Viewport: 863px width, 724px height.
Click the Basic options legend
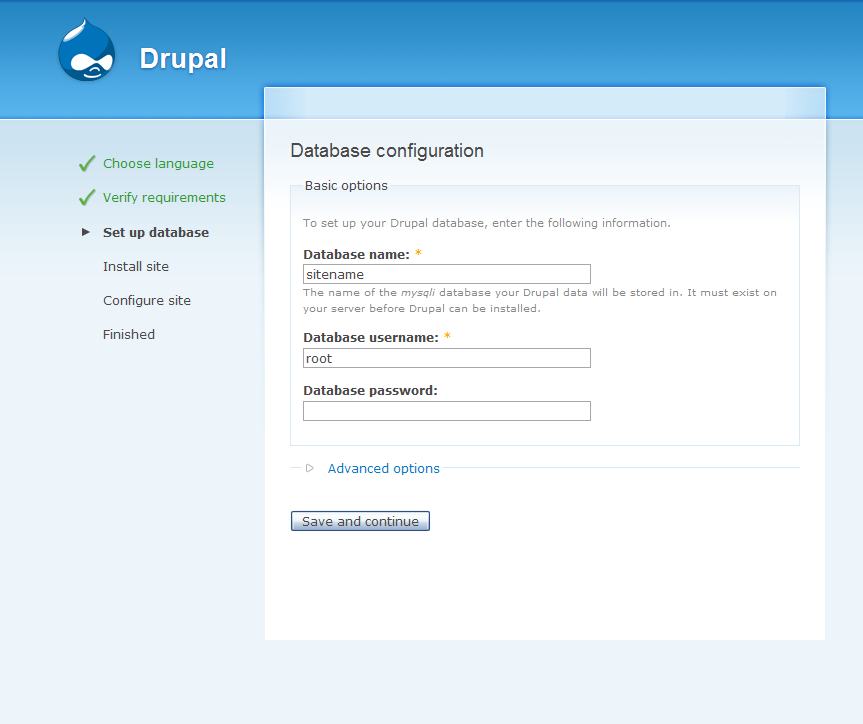(x=346, y=186)
